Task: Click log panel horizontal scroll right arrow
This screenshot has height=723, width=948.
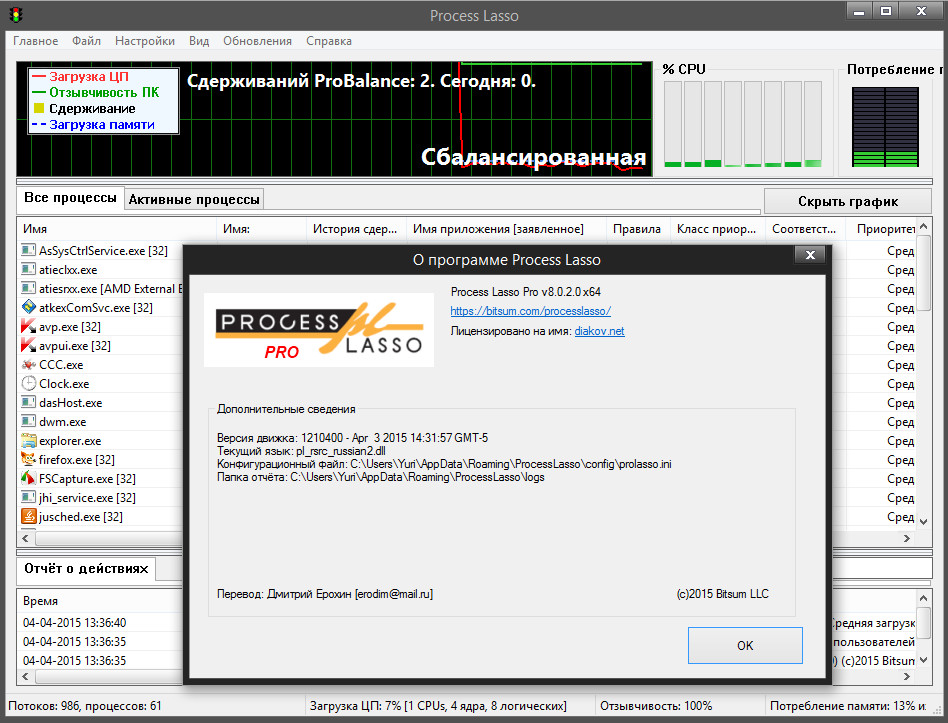Action: coord(906,676)
